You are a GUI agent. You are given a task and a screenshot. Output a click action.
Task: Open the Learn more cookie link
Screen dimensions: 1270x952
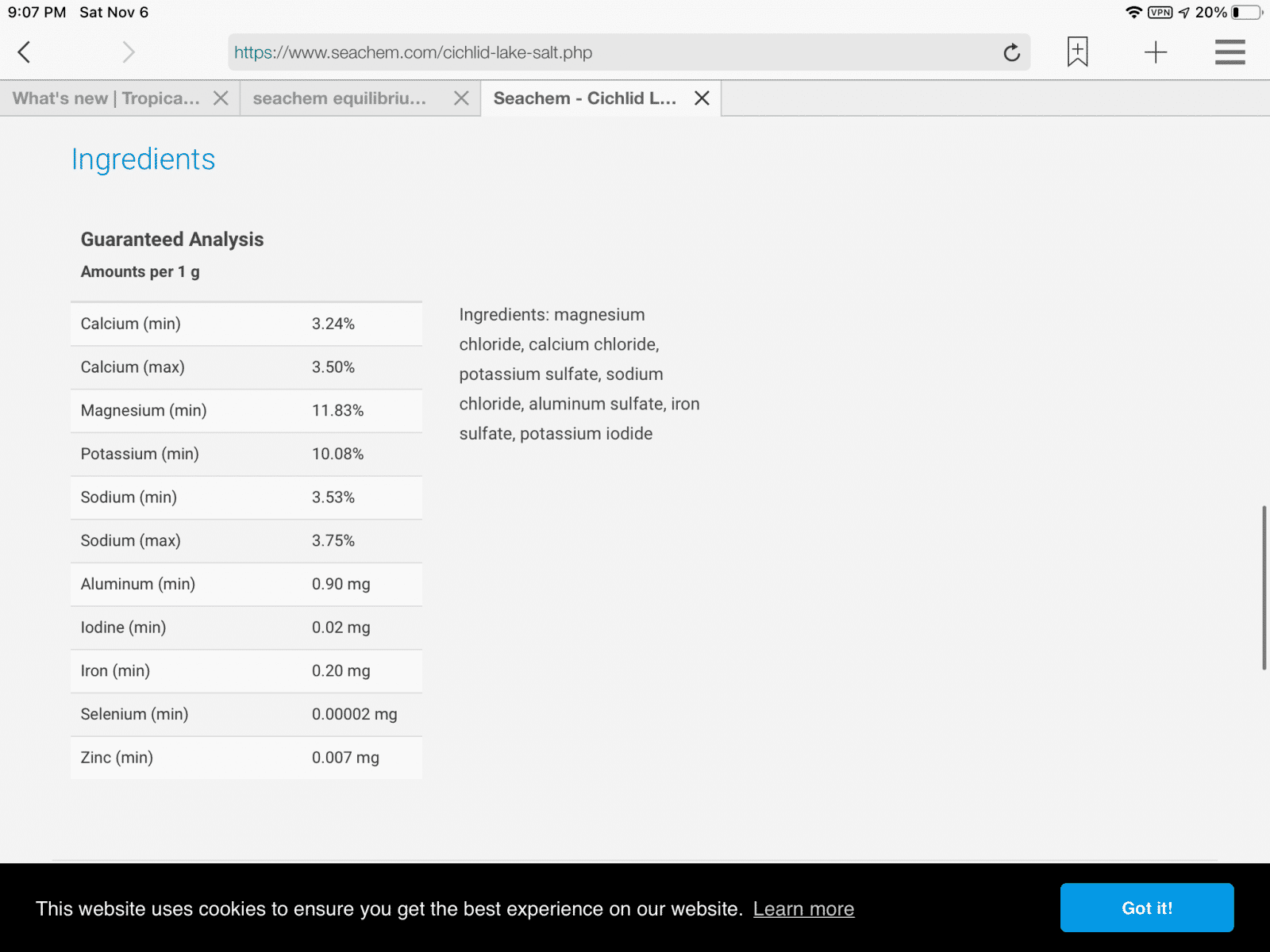click(803, 909)
